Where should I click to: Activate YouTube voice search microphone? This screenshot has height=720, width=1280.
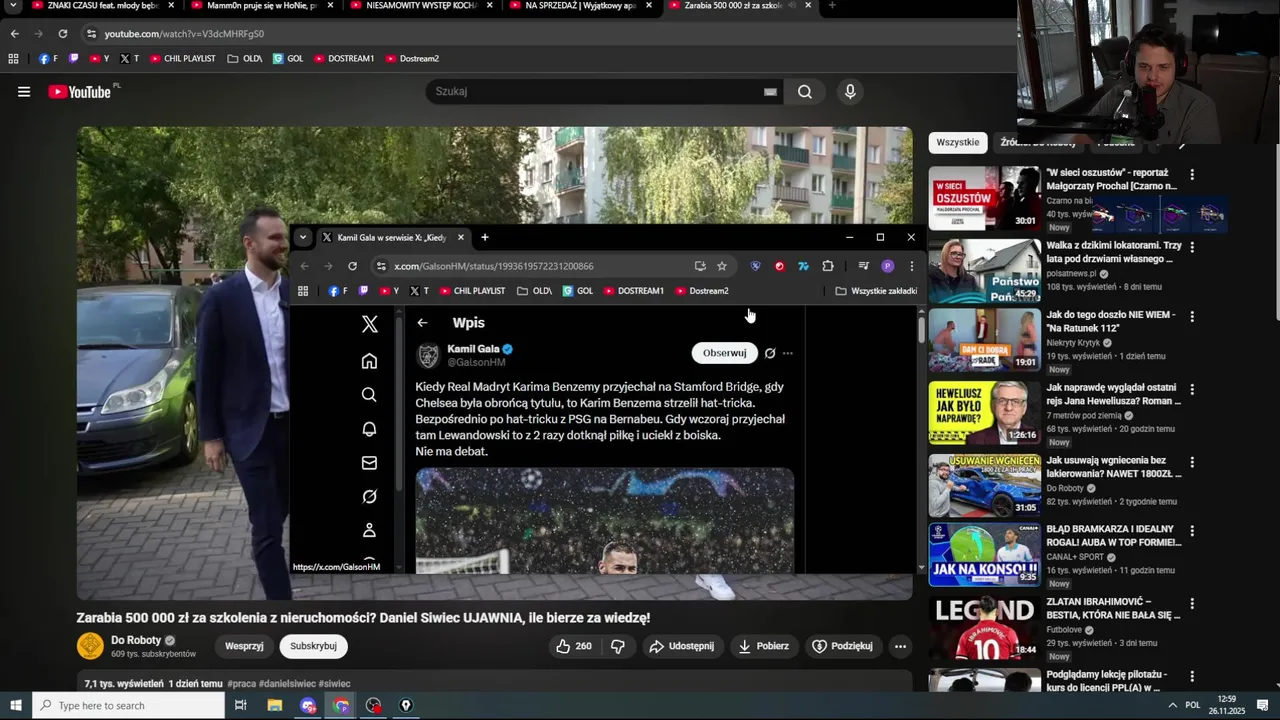(850, 92)
